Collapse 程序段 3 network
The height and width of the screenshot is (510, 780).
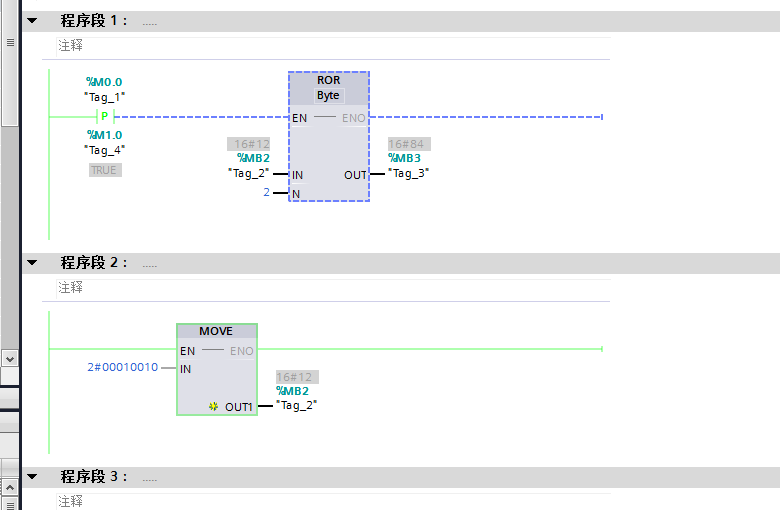click(x=32, y=477)
